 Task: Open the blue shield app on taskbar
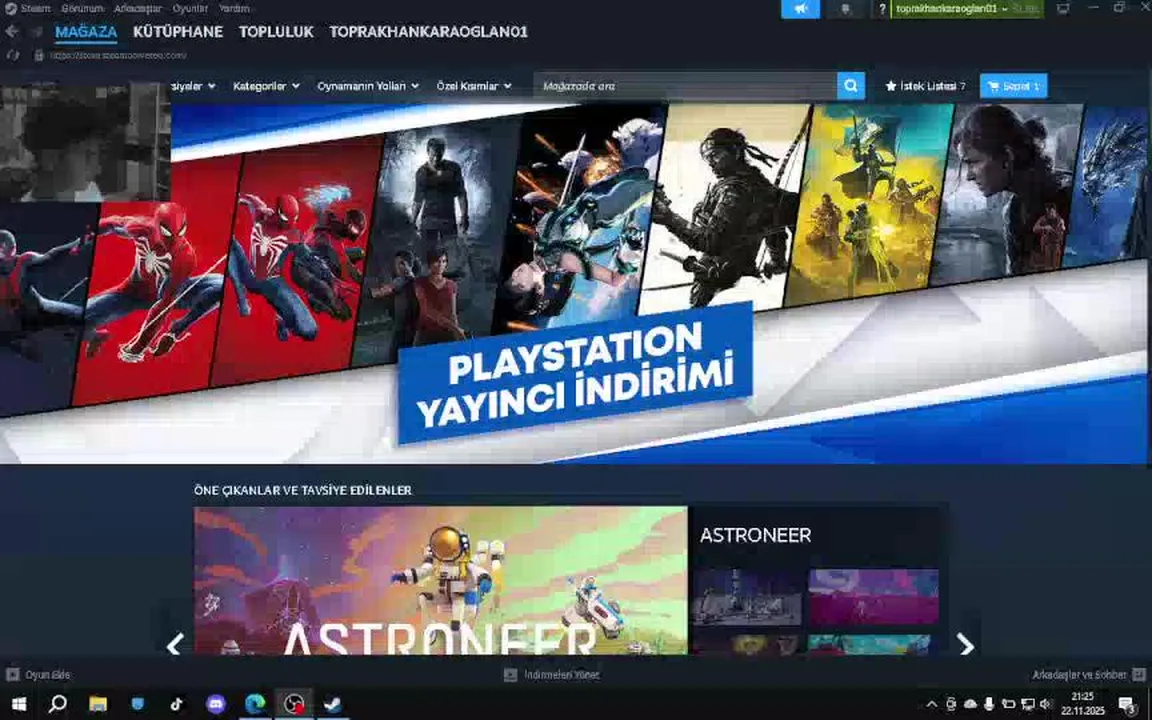137,704
